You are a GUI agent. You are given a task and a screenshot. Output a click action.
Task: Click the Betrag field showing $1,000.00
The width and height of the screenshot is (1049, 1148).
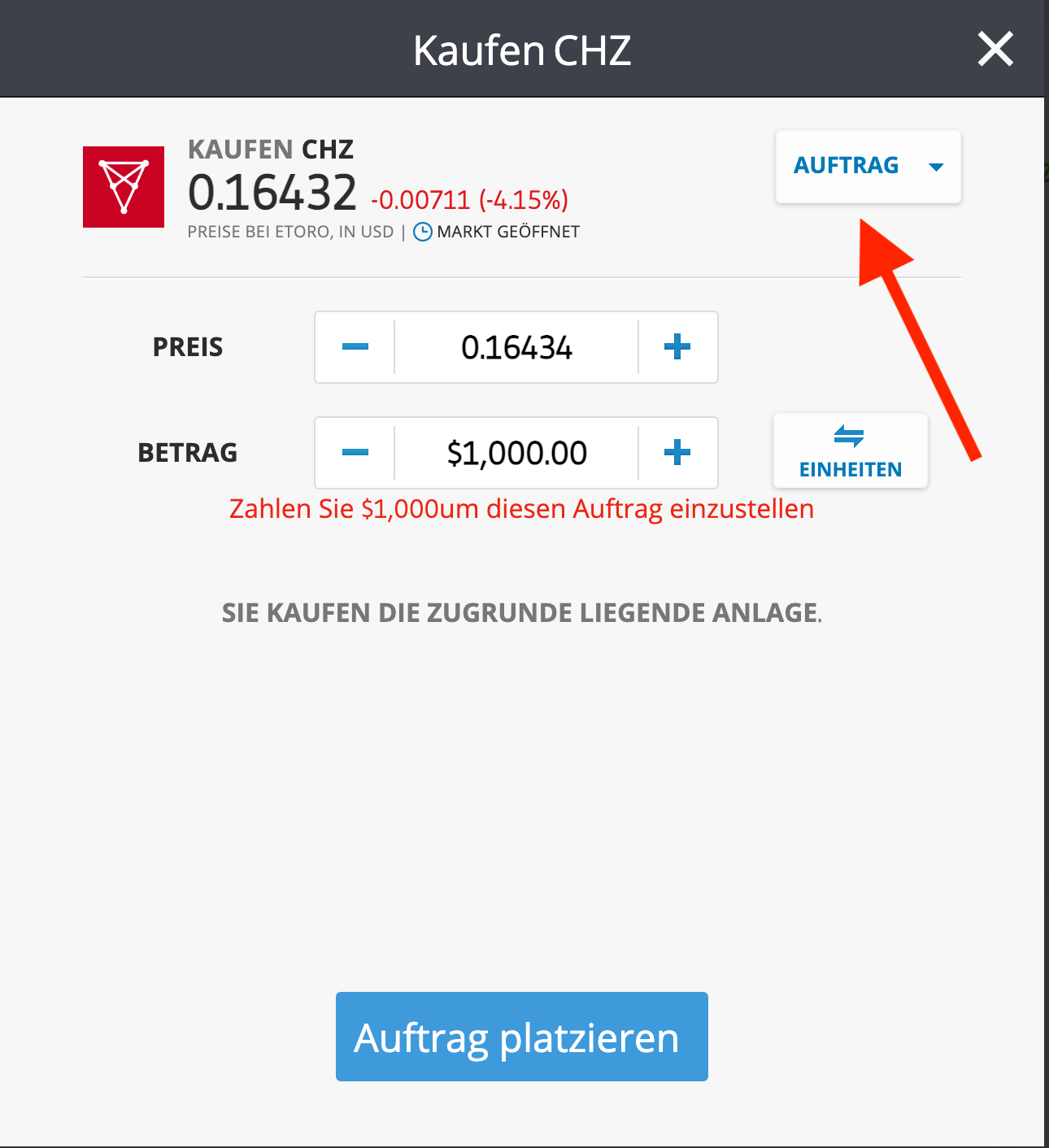coord(516,453)
